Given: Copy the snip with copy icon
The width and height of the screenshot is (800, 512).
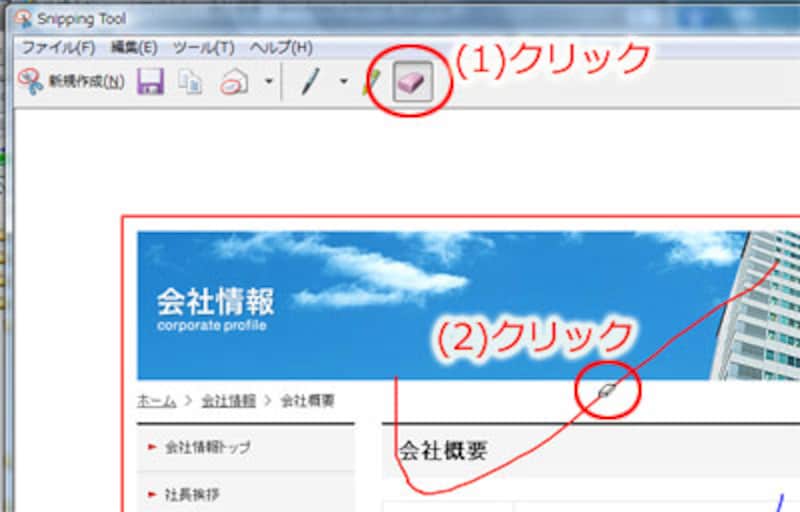Looking at the screenshot, I should [x=190, y=82].
